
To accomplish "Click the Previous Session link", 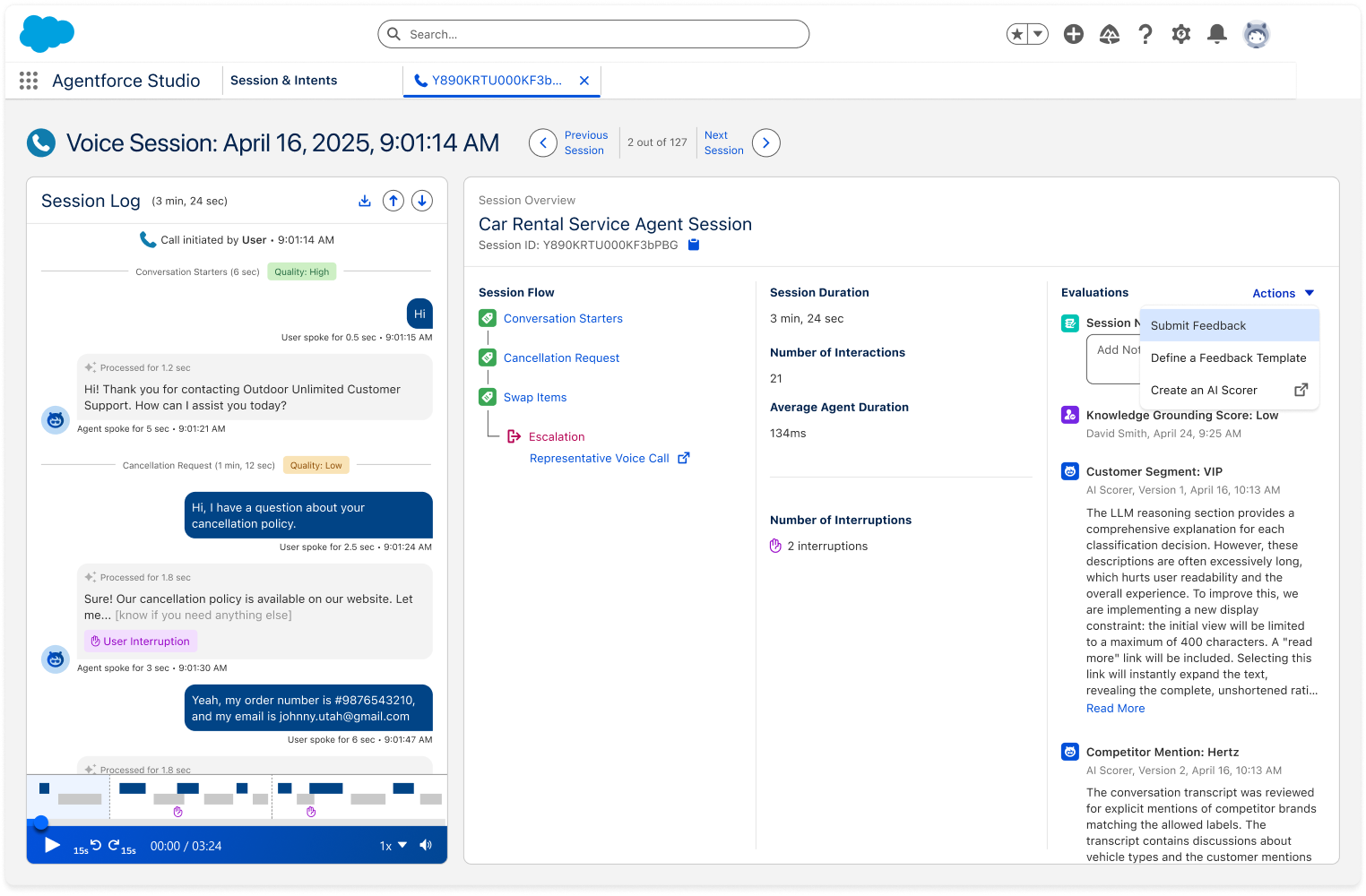I will [x=586, y=142].
